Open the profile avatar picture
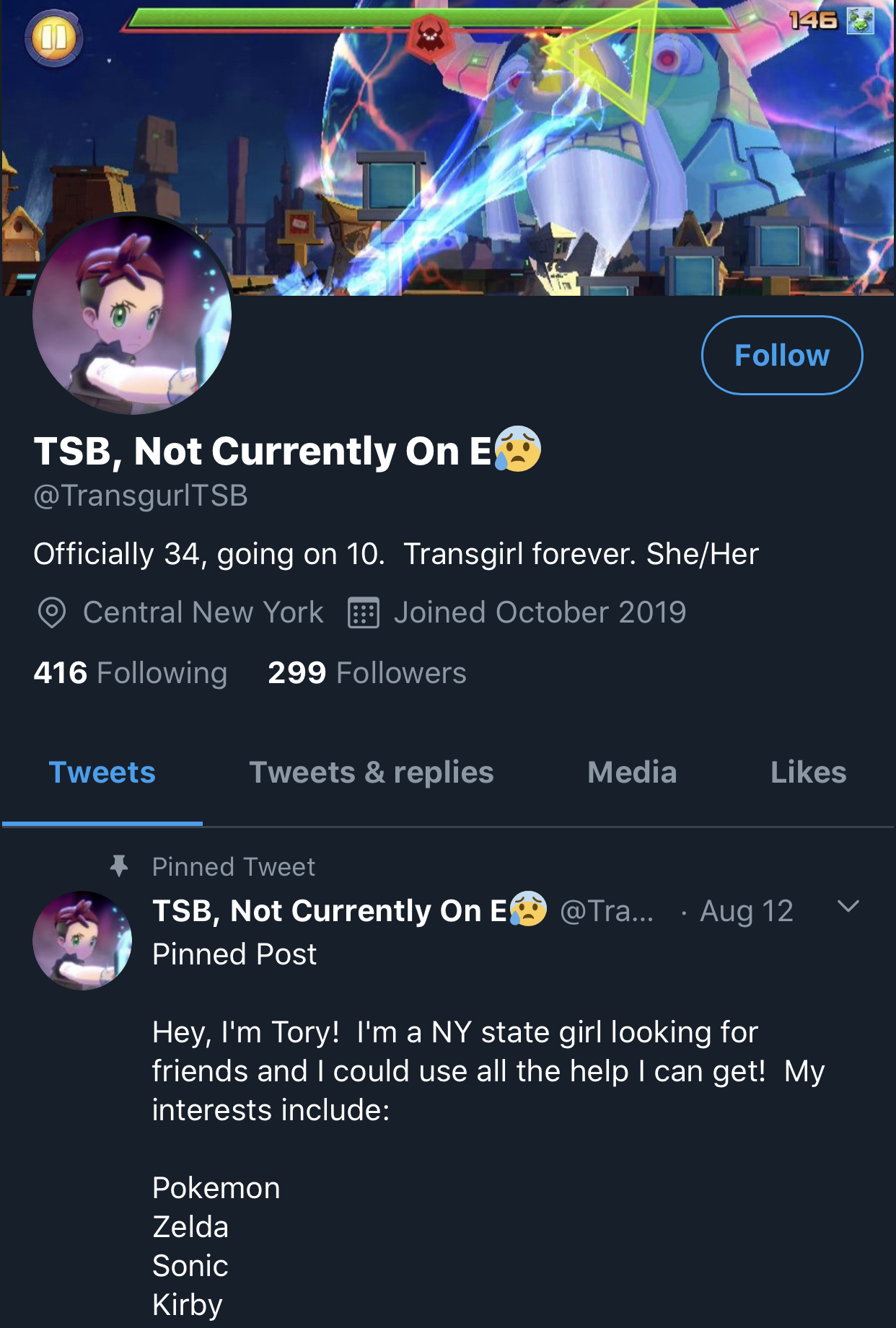896x1328 pixels. (x=132, y=315)
